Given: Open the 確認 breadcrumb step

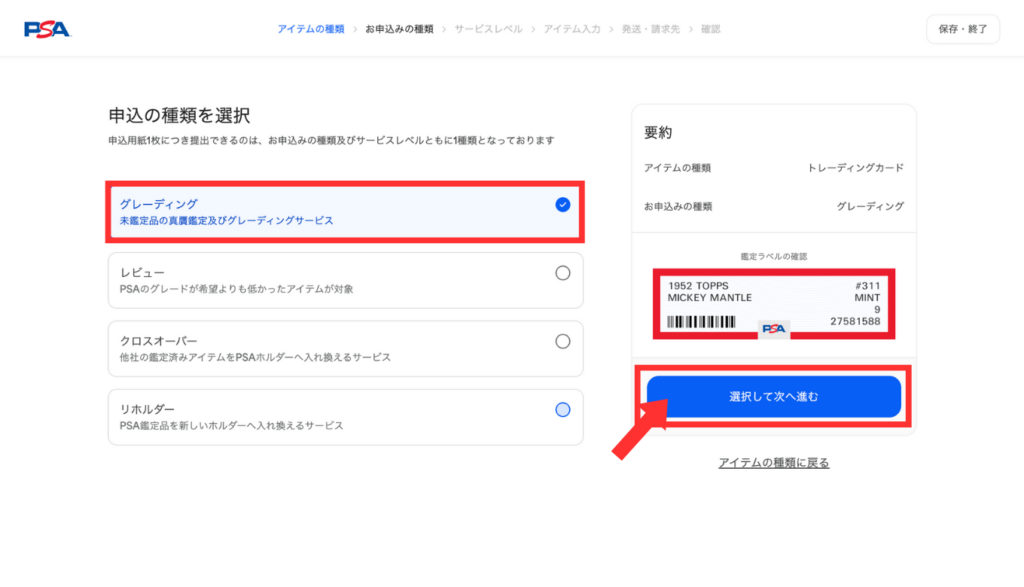Looking at the screenshot, I should click(711, 29).
